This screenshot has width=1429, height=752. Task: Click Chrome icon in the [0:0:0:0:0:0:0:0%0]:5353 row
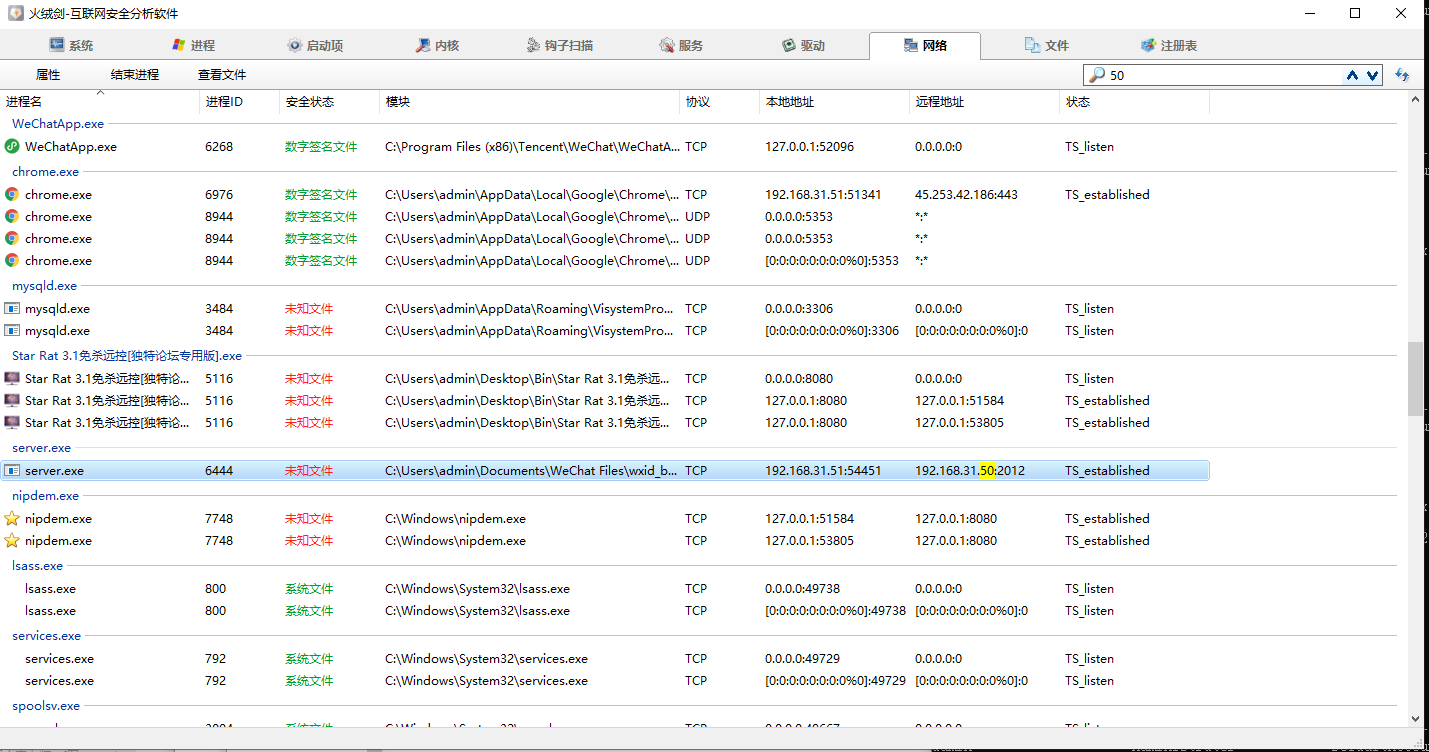pos(12,260)
